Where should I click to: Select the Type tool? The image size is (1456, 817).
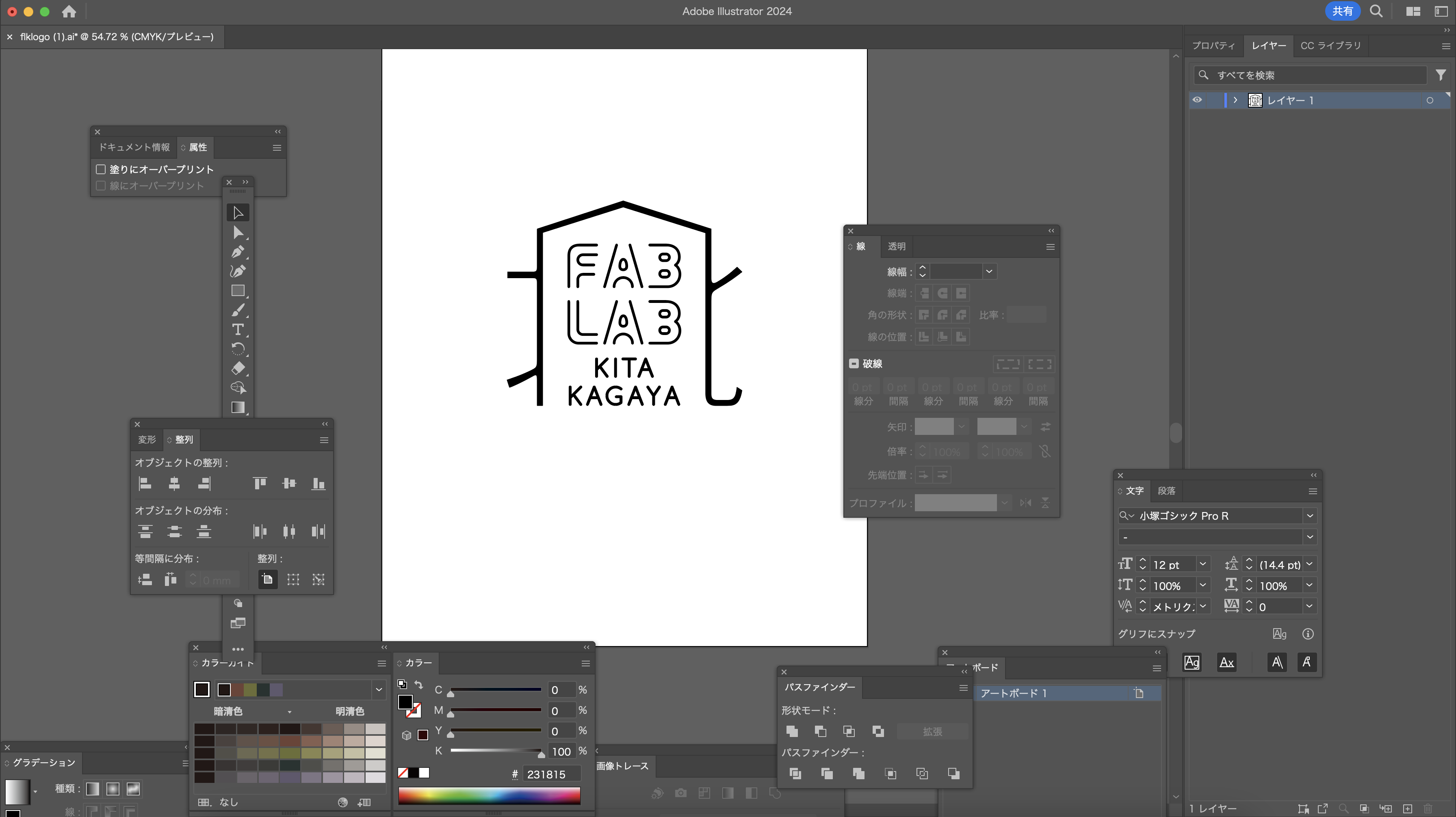pos(237,329)
